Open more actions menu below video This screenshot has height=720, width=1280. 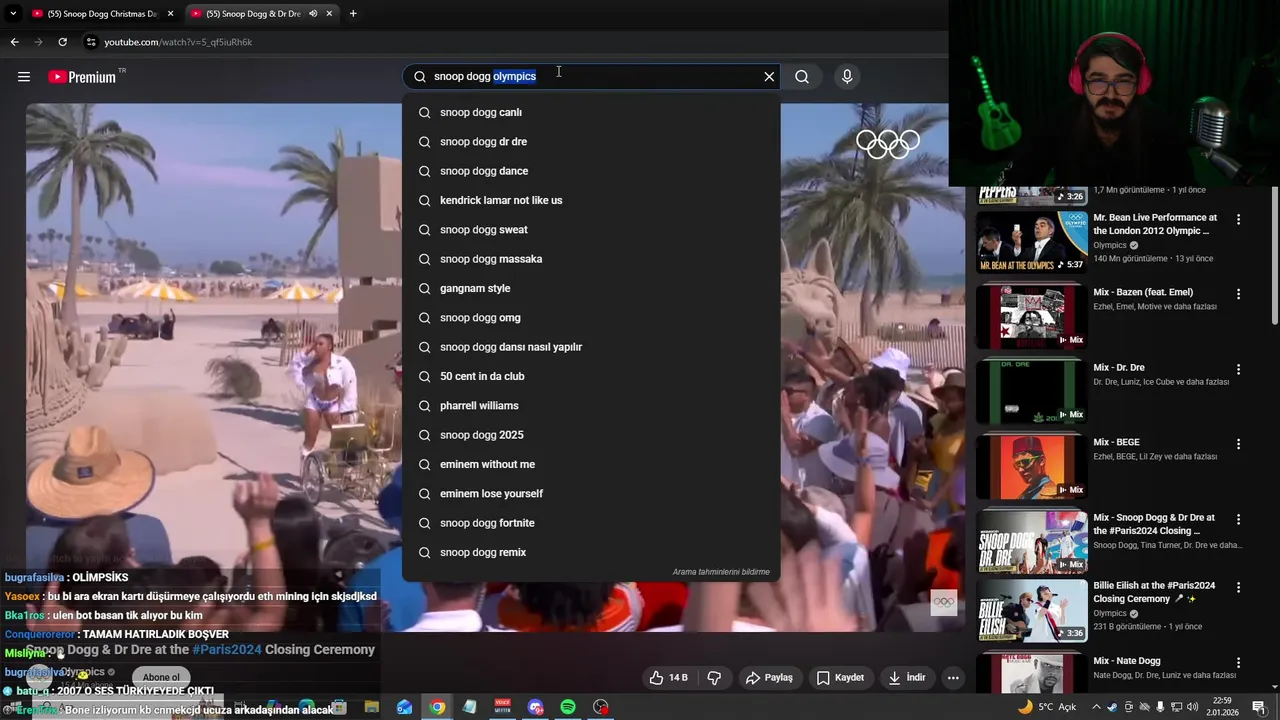click(953, 678)
